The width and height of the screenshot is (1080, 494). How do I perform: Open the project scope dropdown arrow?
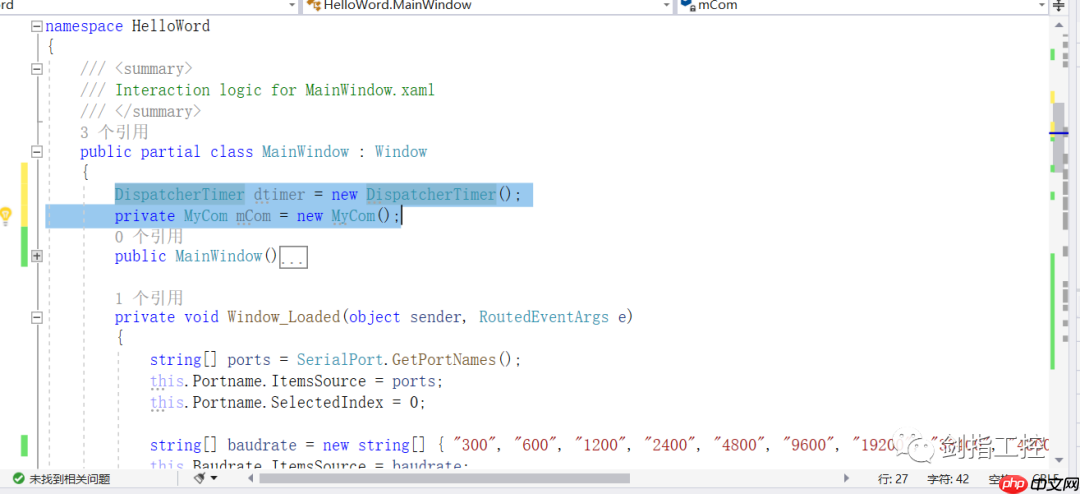(x=293, y=6)
